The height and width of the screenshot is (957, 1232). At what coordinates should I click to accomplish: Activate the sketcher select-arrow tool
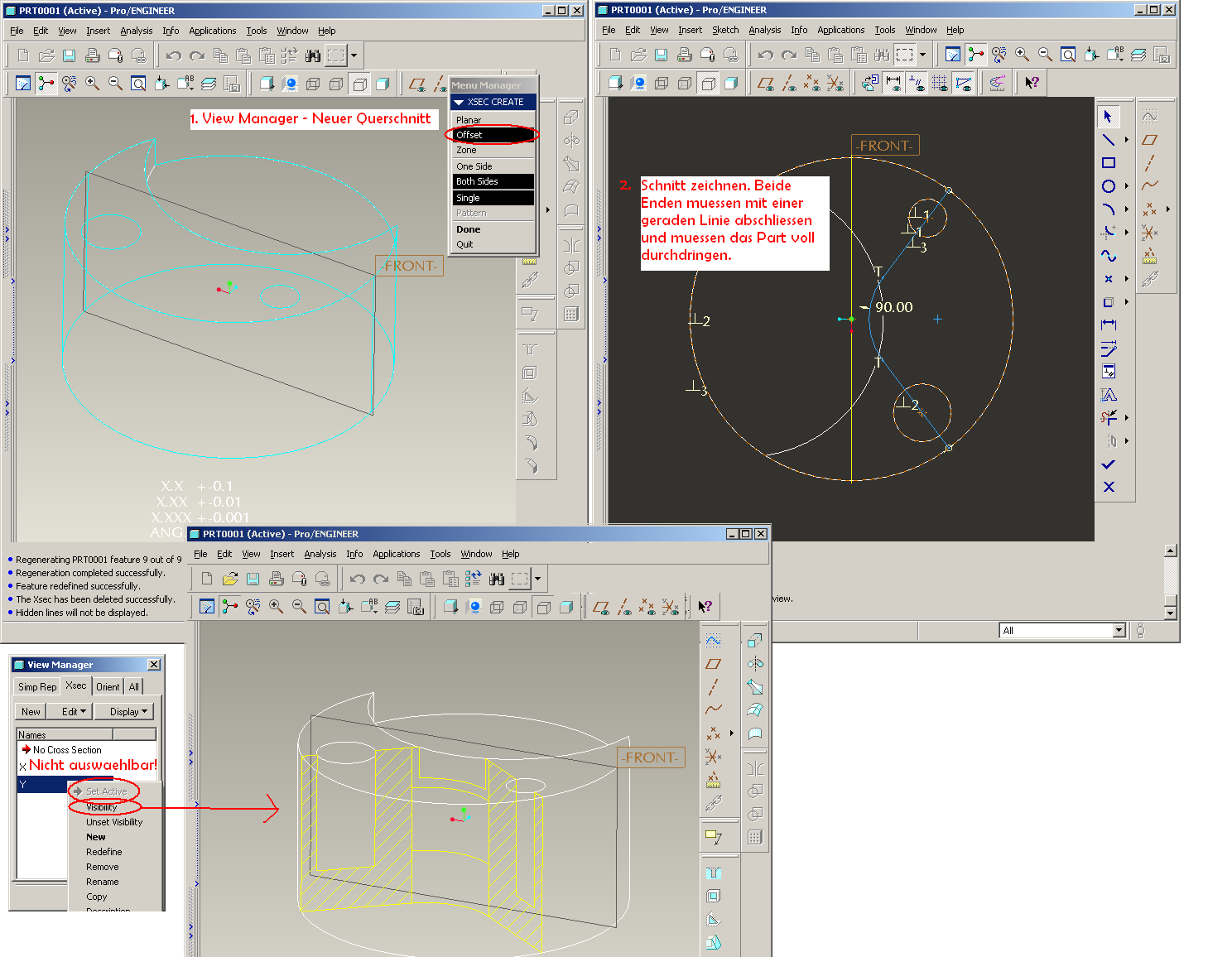[1109, 117]
